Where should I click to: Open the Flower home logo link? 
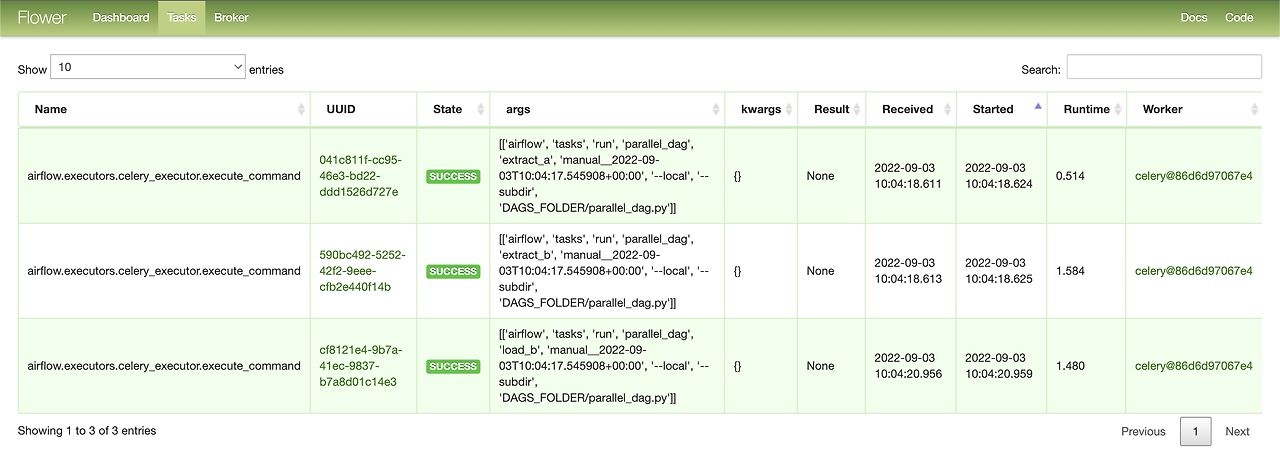point(42,17)
